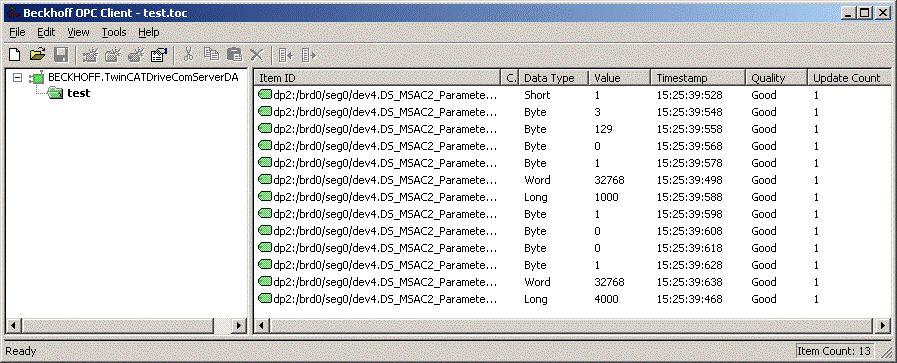Select the item row with timestamp 15:25:39:528
The width and height of the screenshot is (897, 363).
tap(572, 95)
